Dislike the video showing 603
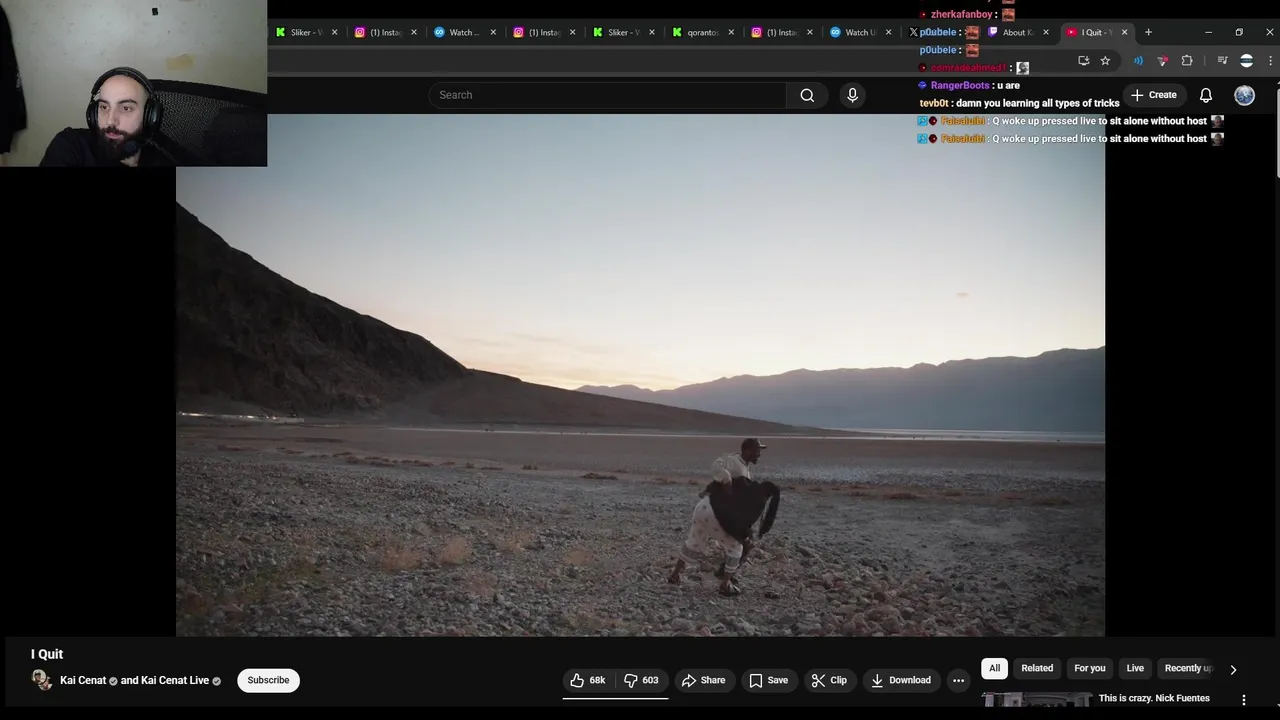This screenshot has width=1280, height=720. click(641, 680)
